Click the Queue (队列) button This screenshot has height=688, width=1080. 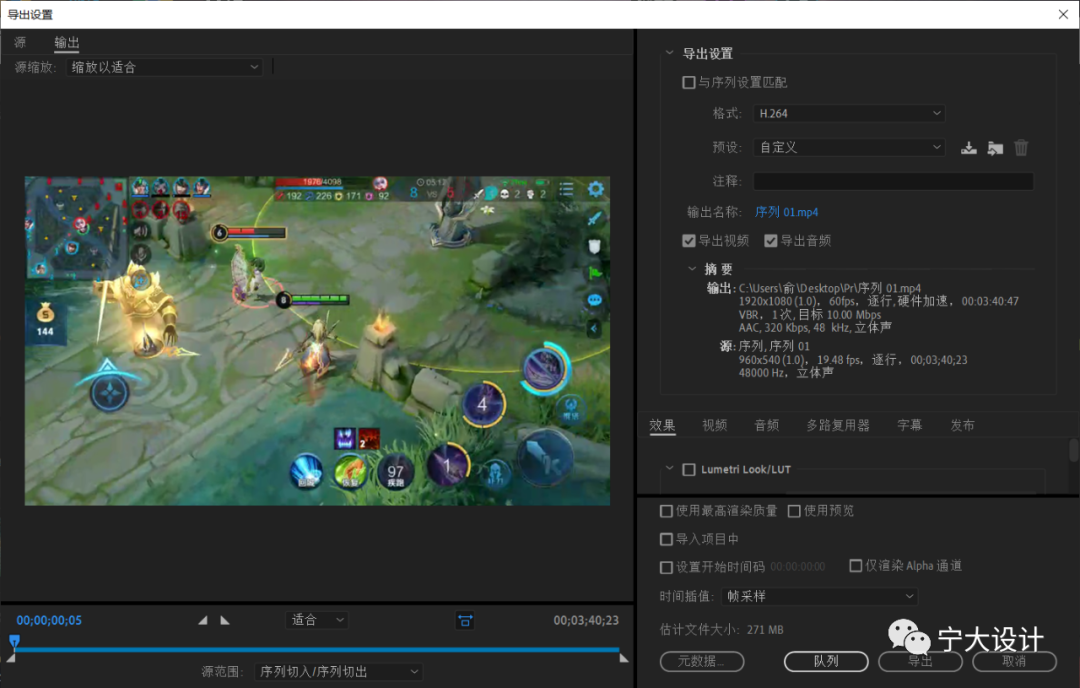coord(826,661)
